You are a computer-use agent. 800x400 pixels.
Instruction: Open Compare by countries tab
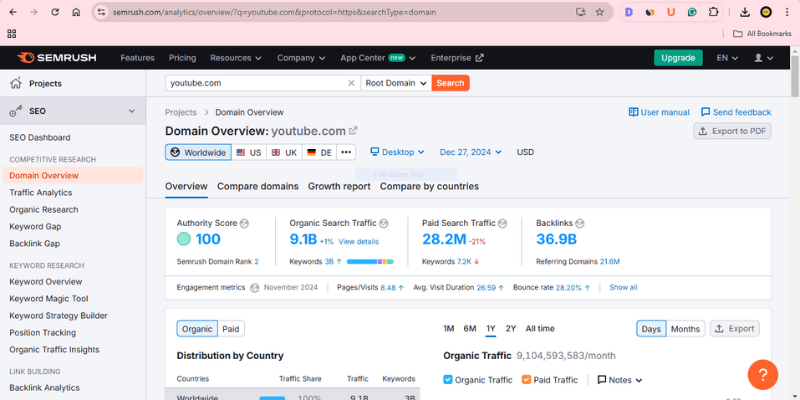coord(429,186)
